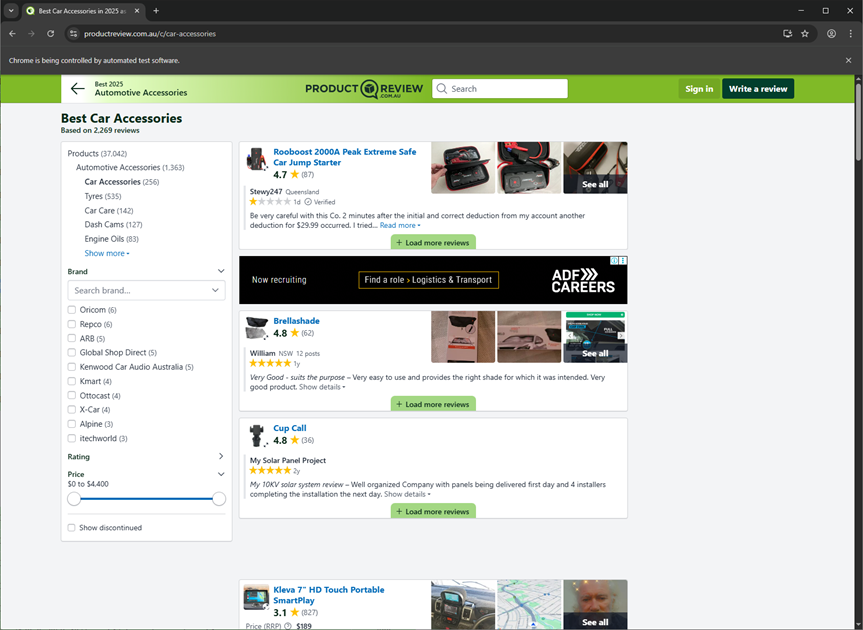Click the right price slider handle
This screenshot has height=630, width=863.
pyautogui.click(x=219, y=498)
